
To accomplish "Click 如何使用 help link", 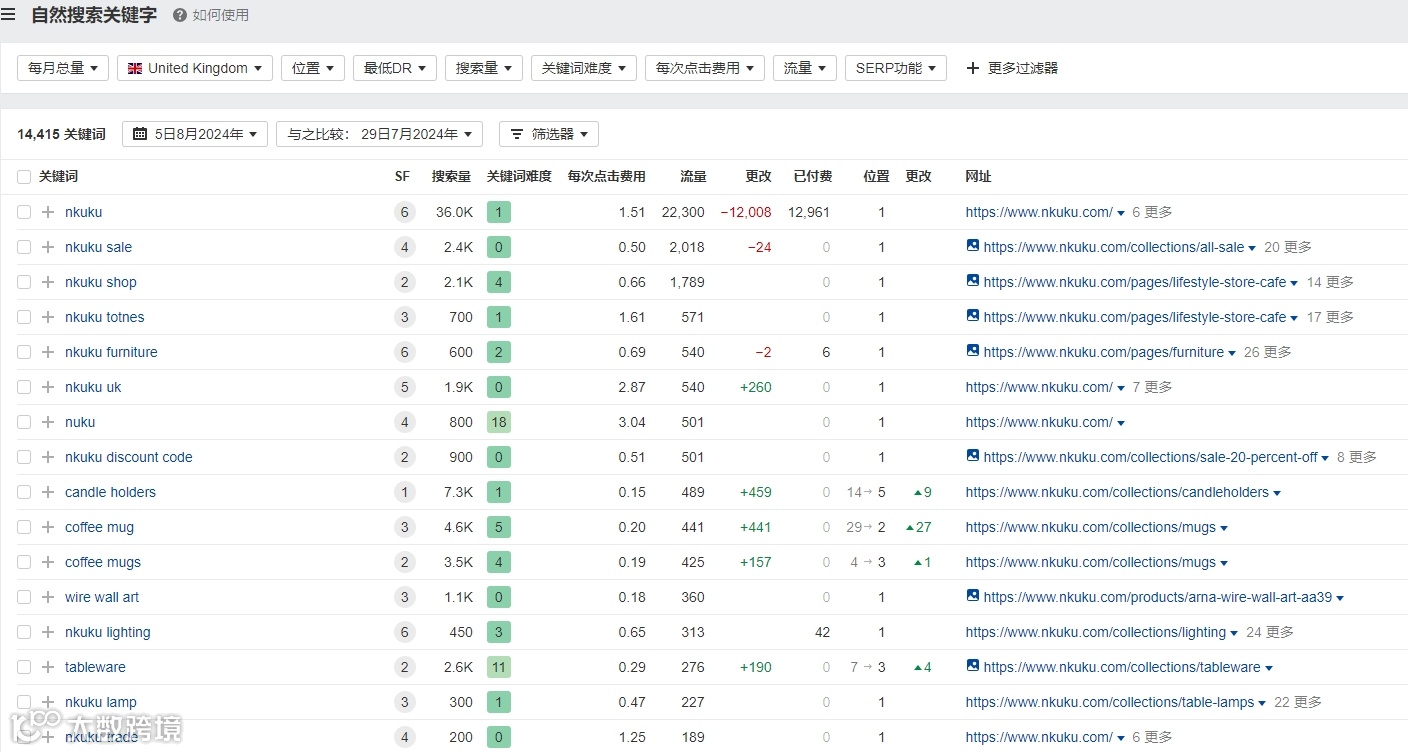I will click(221, 15).
